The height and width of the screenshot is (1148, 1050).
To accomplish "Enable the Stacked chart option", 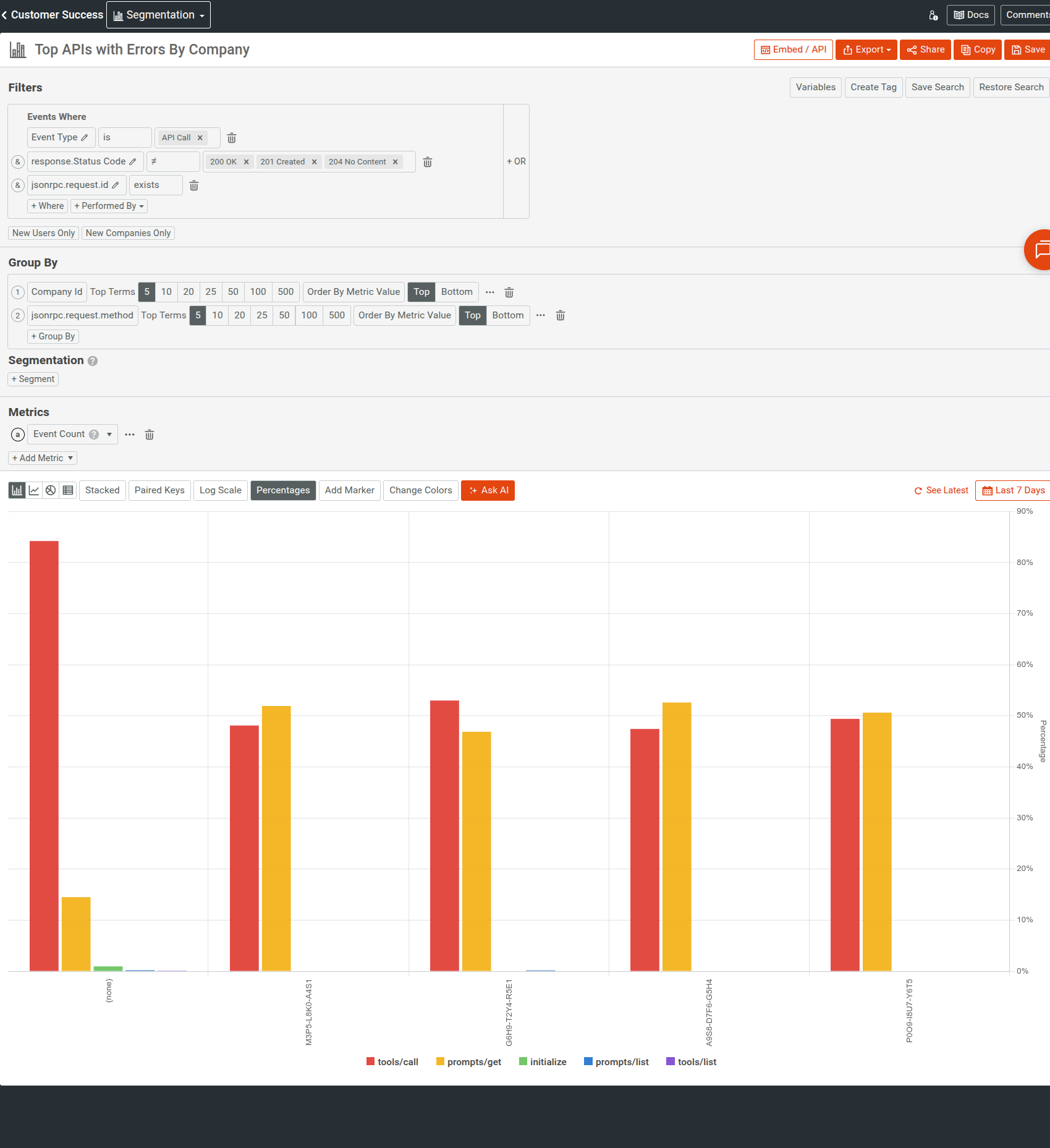I will click(102, 490).
